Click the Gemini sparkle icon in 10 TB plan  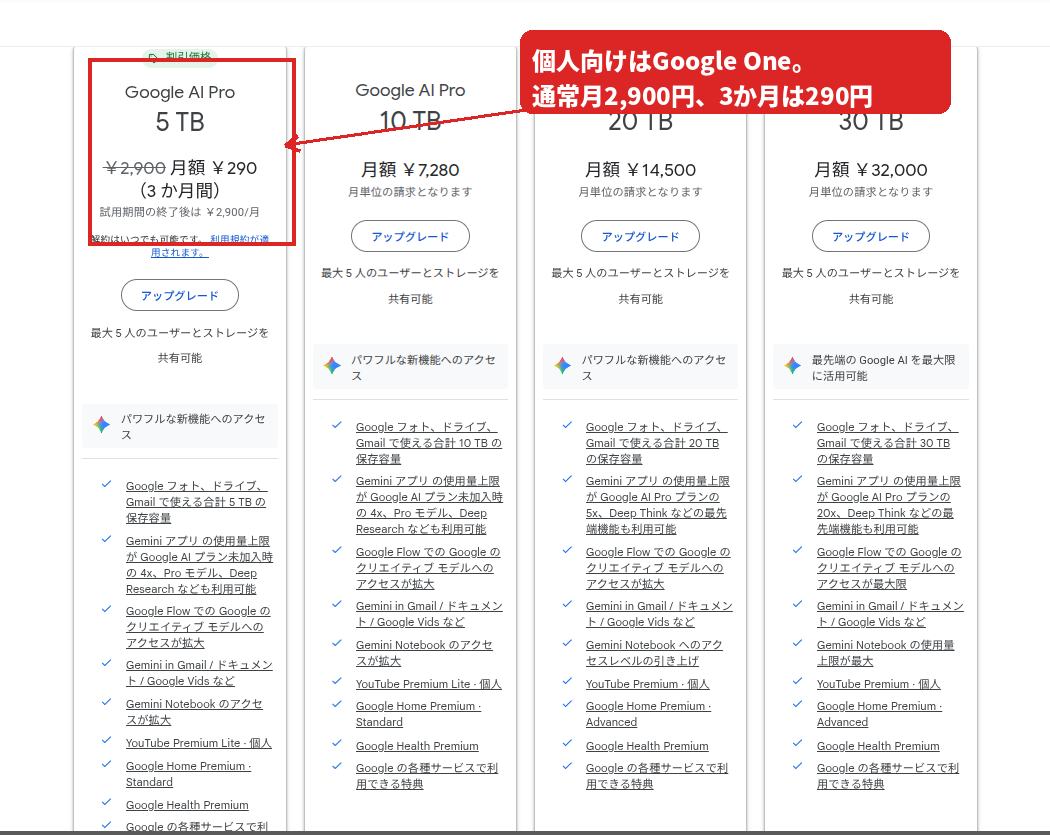point(332,366)
